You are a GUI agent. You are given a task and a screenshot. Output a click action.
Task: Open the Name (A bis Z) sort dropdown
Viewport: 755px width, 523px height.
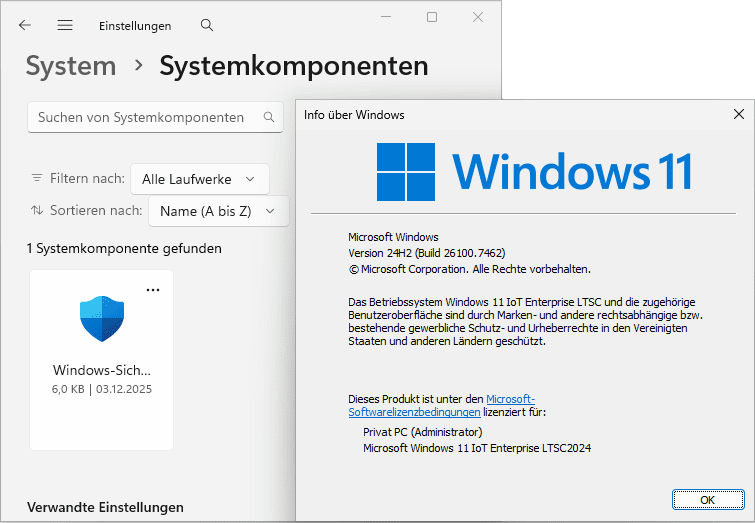point(219,211)
